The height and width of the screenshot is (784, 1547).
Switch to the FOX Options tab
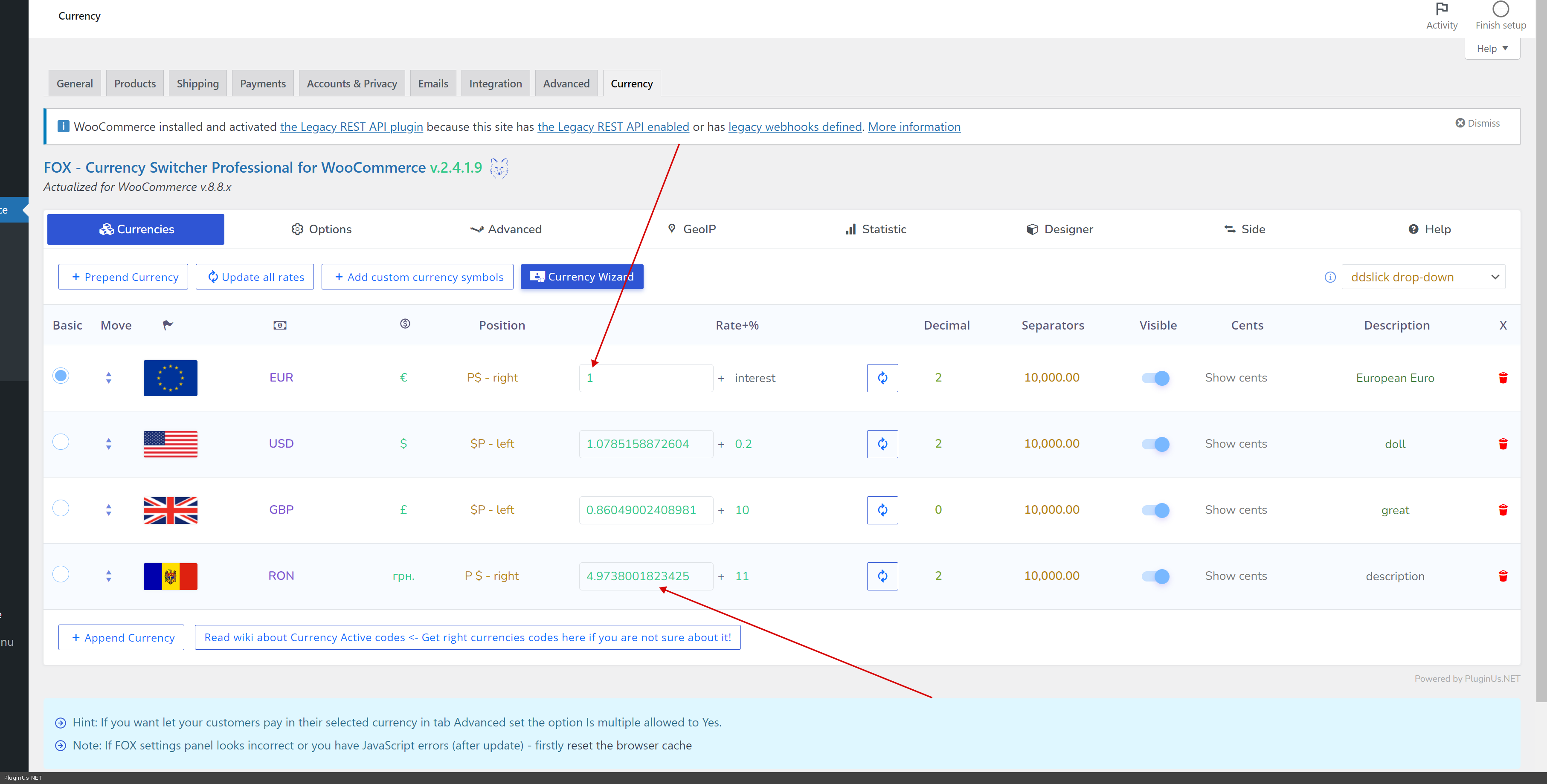point(321,229)
